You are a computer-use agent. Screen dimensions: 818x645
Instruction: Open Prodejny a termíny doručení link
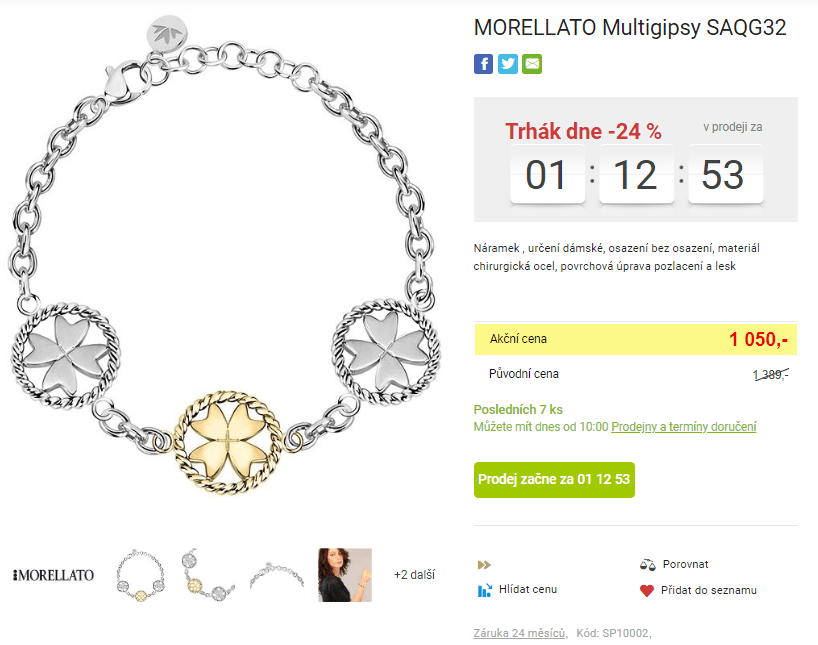(x=683, y=426)
